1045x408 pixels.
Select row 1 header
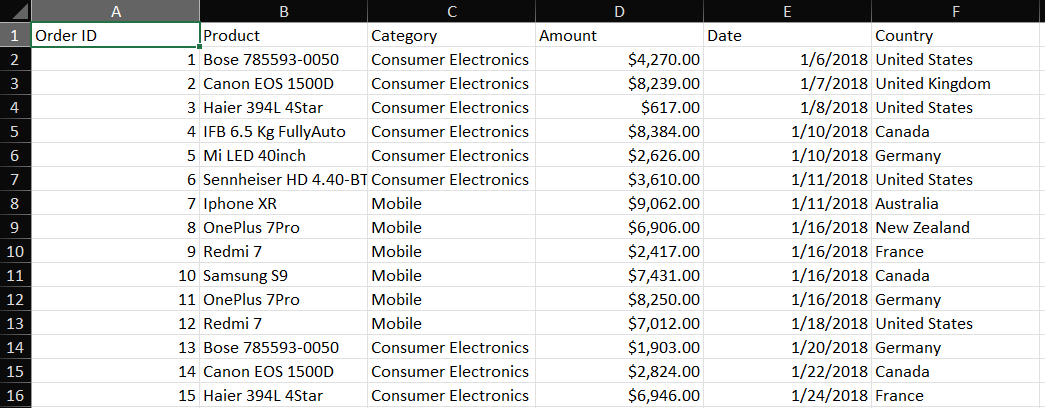[x=15, y=35]
